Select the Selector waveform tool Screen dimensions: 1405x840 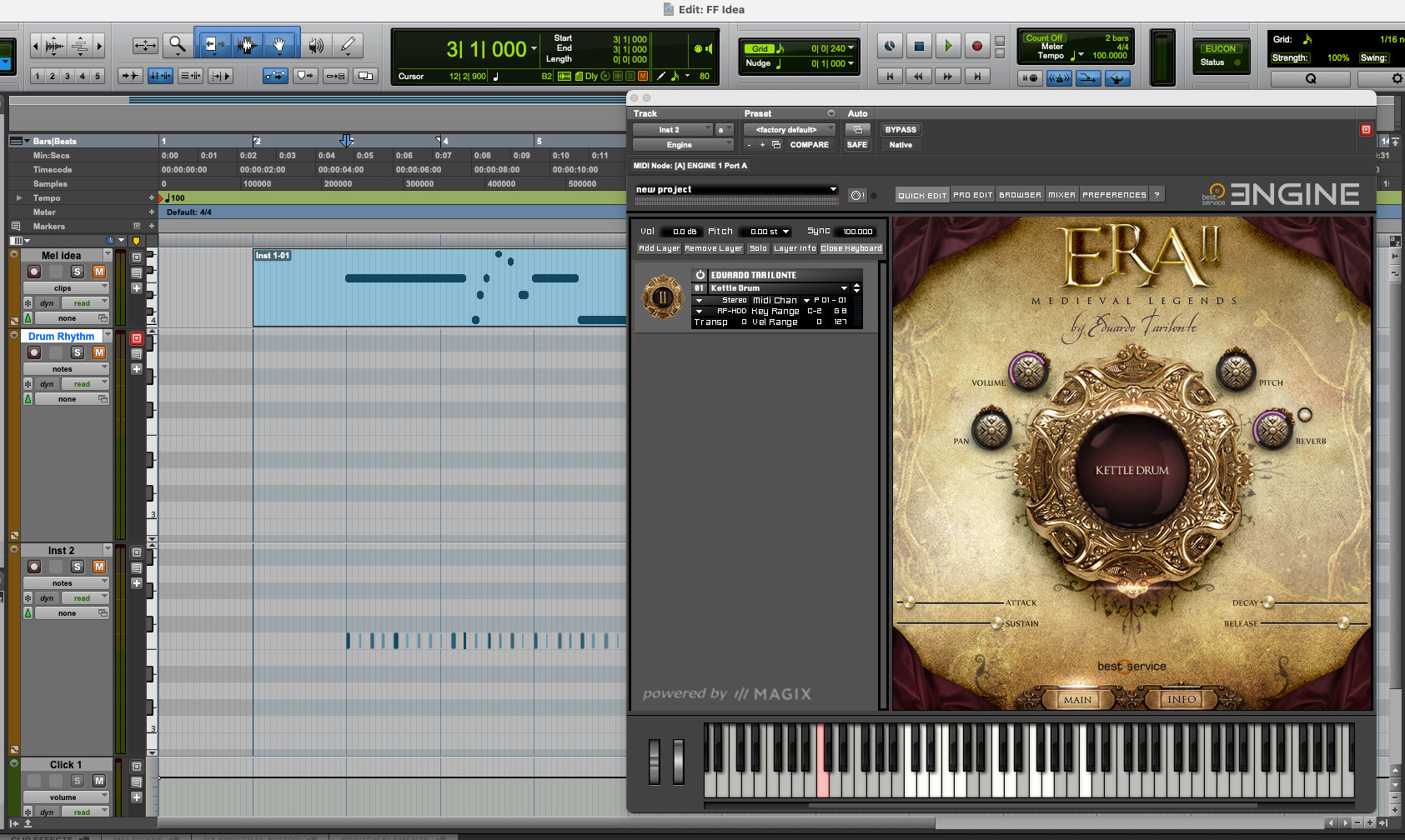[x=246, y=45]
